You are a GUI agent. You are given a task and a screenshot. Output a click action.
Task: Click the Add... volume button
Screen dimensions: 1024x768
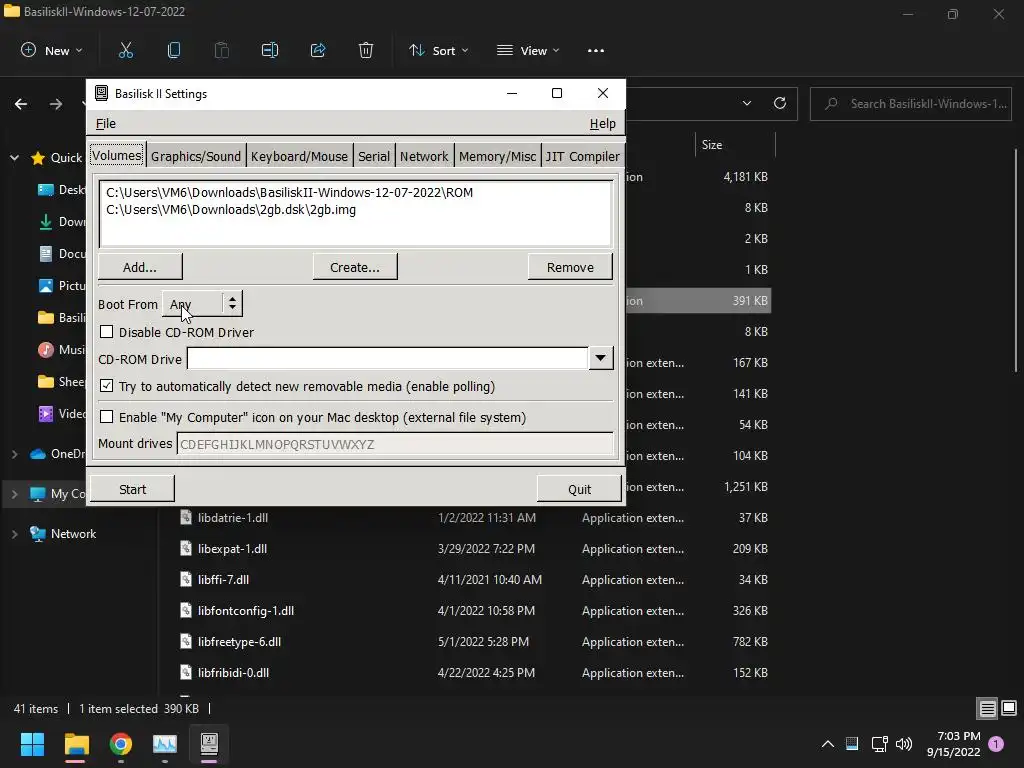(140, 267)
